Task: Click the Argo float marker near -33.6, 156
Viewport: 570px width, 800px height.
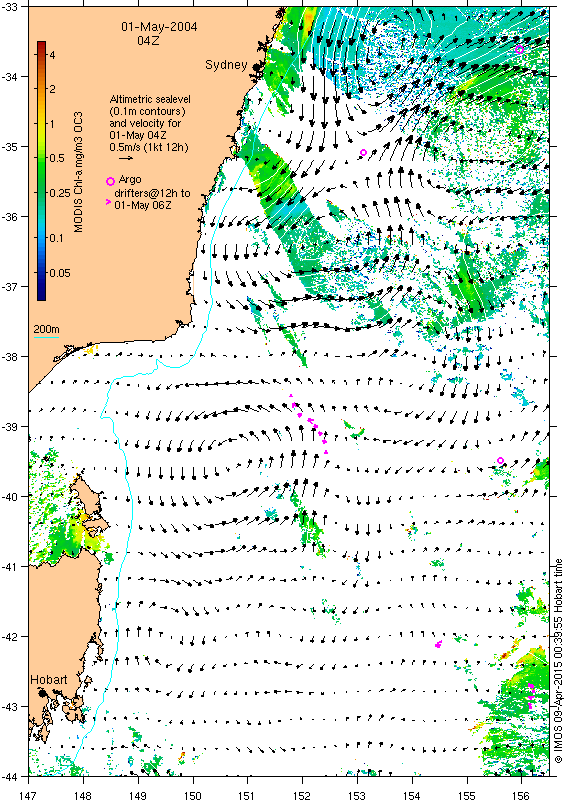Action: pyautogui.click(x=519, y=49)
